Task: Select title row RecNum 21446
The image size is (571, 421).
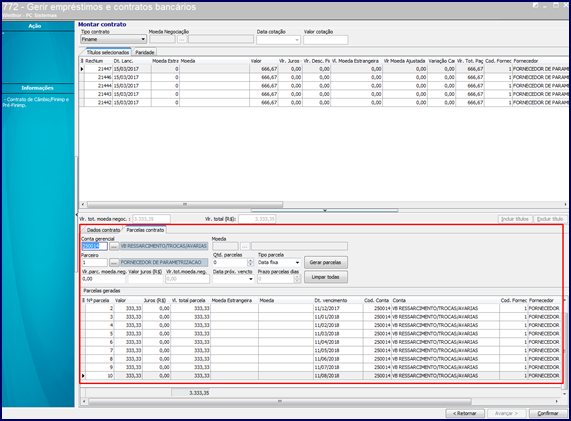Action: [323, 77]
